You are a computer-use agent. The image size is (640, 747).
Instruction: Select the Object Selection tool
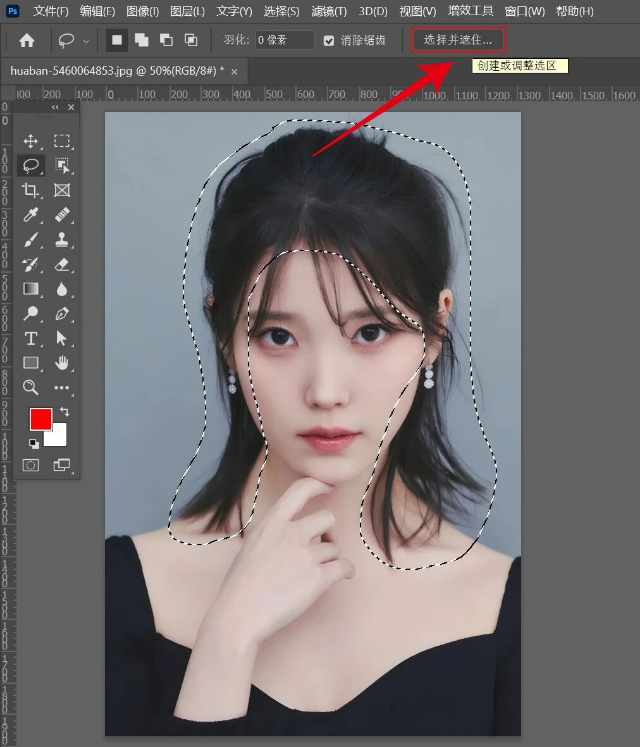62,166
